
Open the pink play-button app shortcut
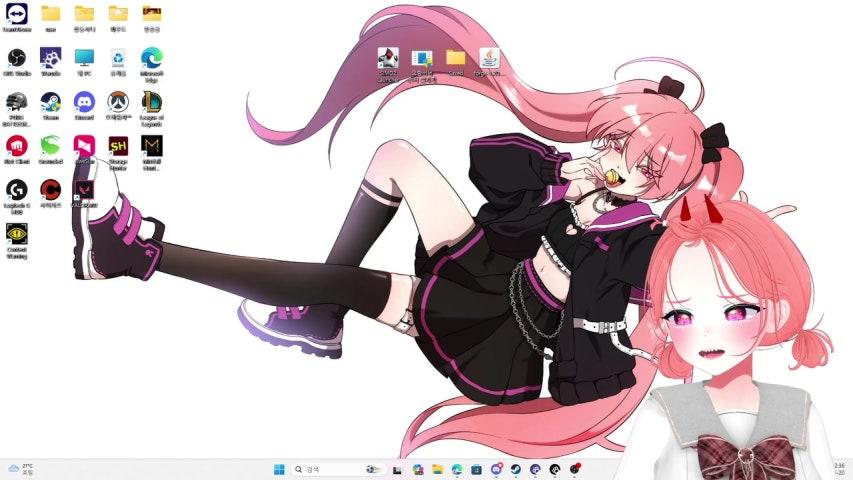84,146
